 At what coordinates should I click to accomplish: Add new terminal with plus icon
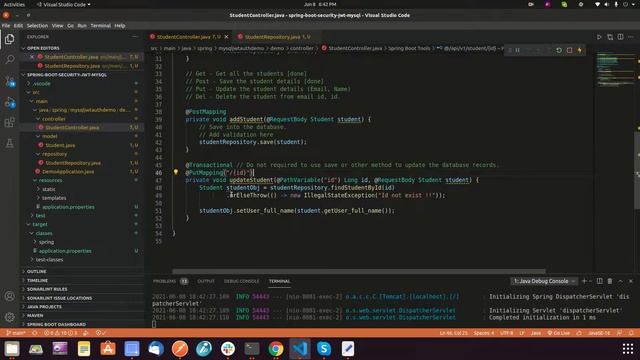(584, 281)
